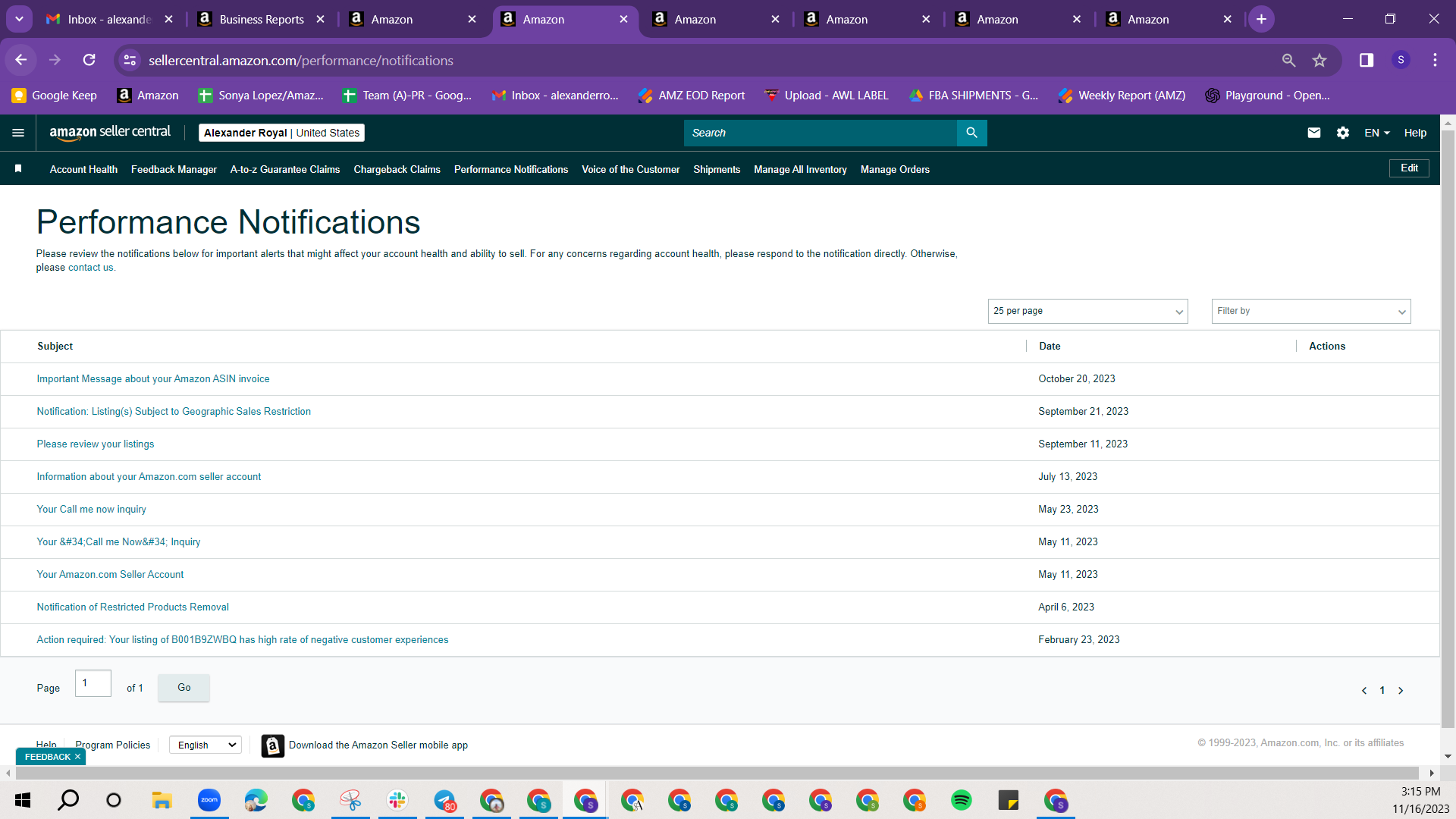Open Manage Orders menu item
1456x819 pixels.
click(895, 169)
